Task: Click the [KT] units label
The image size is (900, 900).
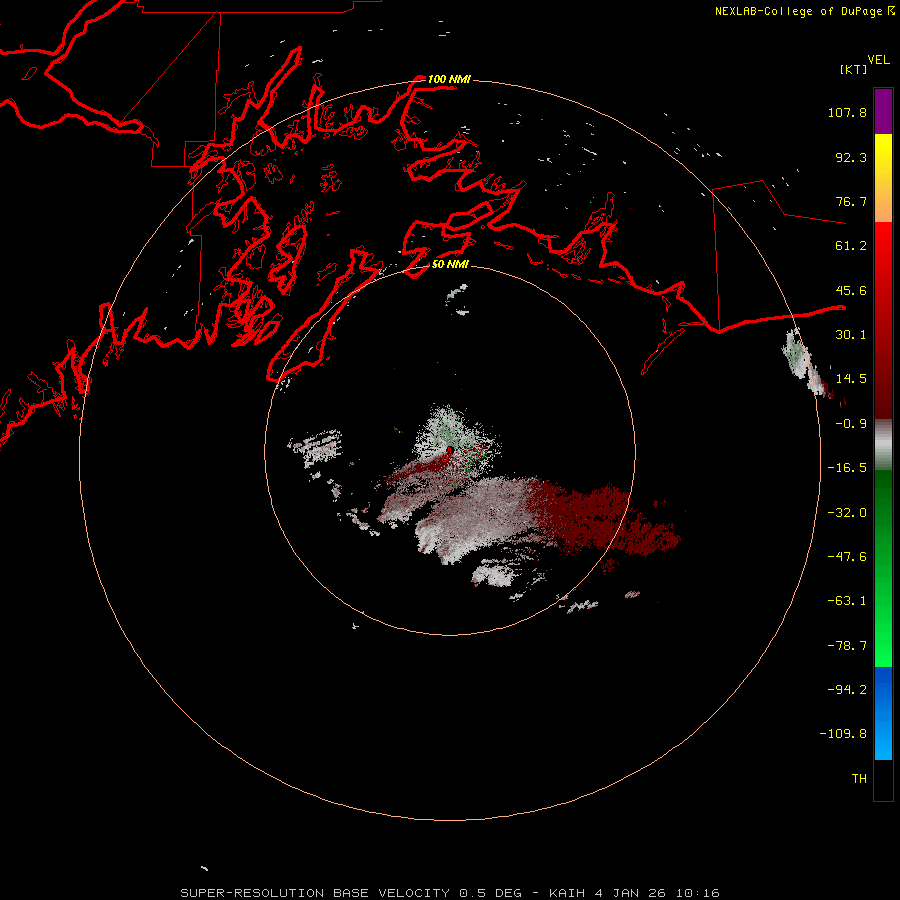Action: [x=854, y=69]
